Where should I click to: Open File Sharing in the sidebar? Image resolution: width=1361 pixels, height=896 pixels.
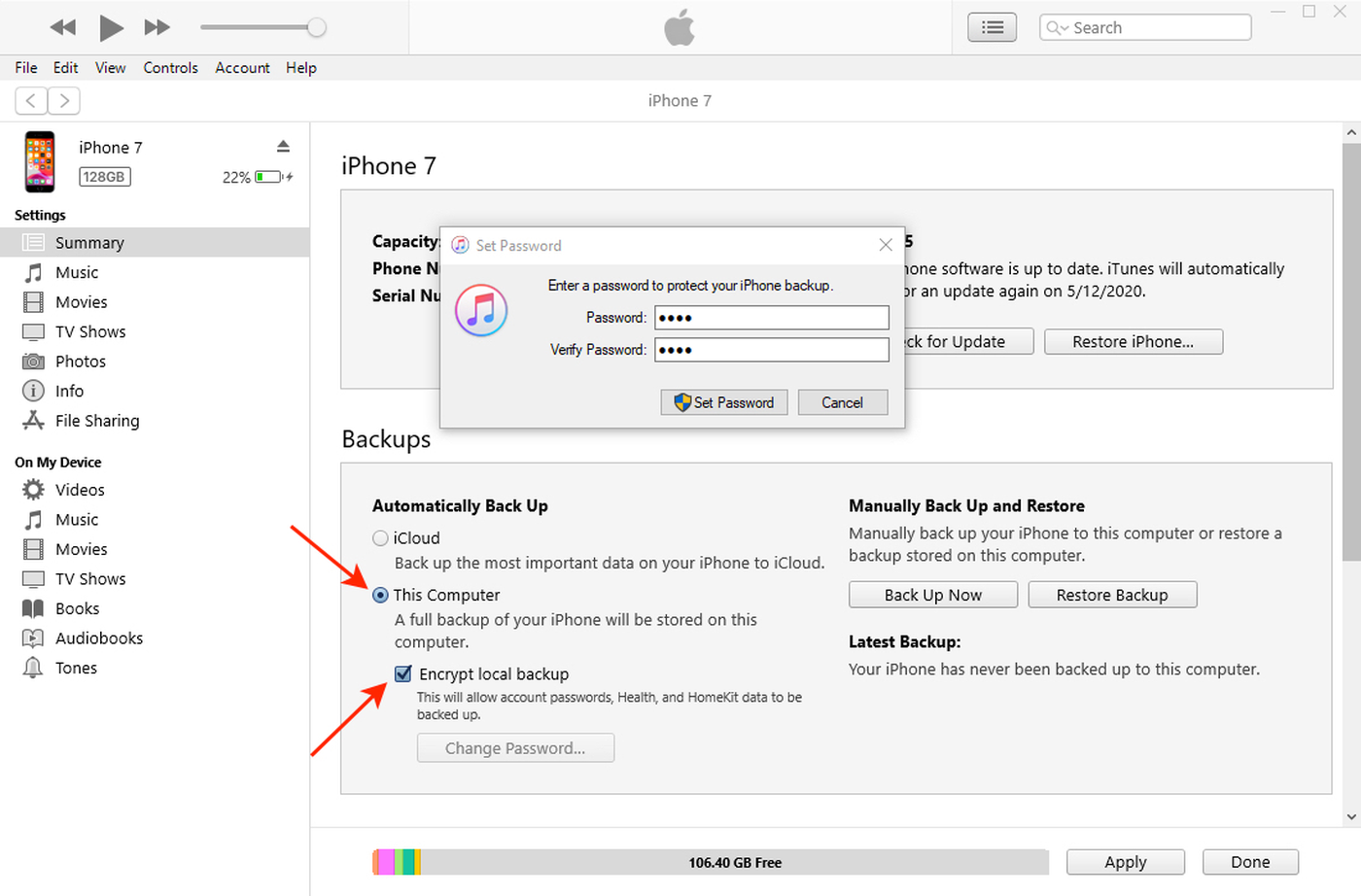(x=96, y=421)
